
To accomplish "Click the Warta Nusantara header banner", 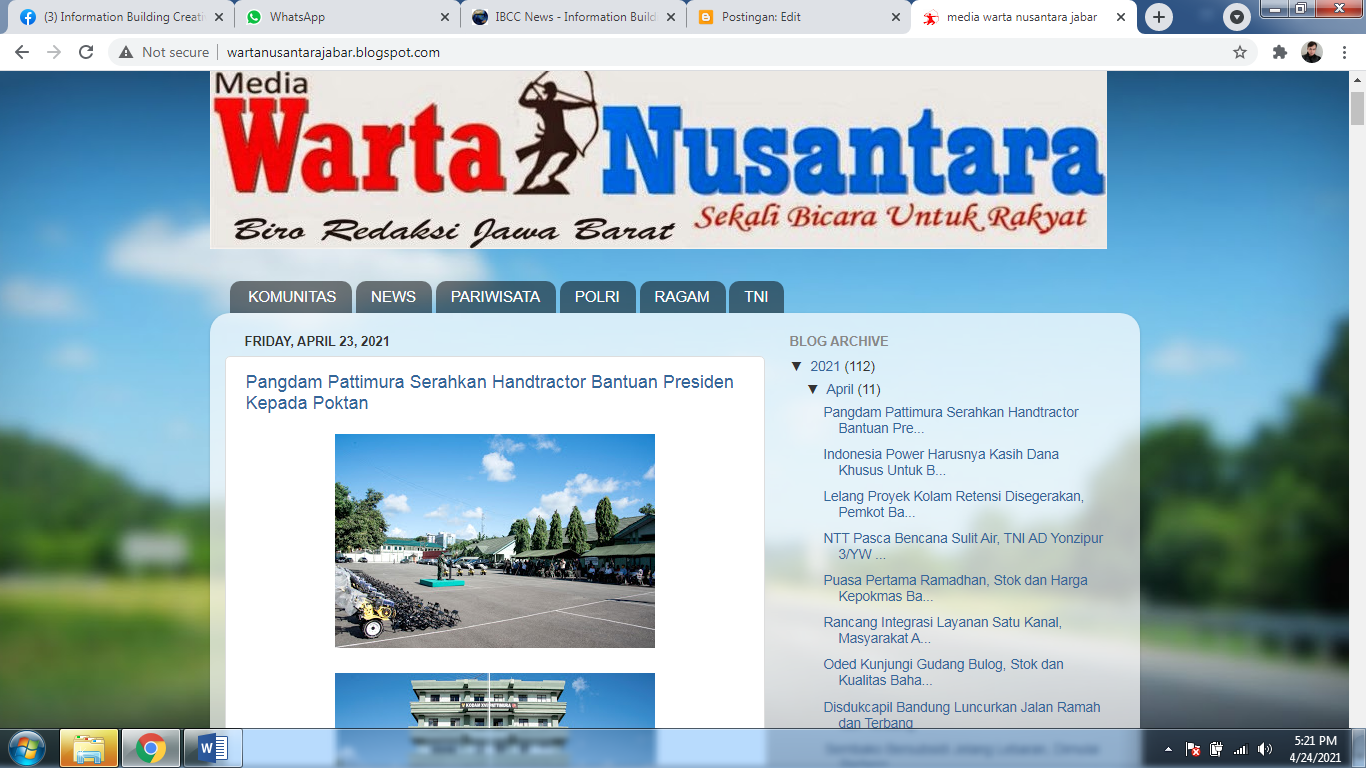I will click(658, 159).
